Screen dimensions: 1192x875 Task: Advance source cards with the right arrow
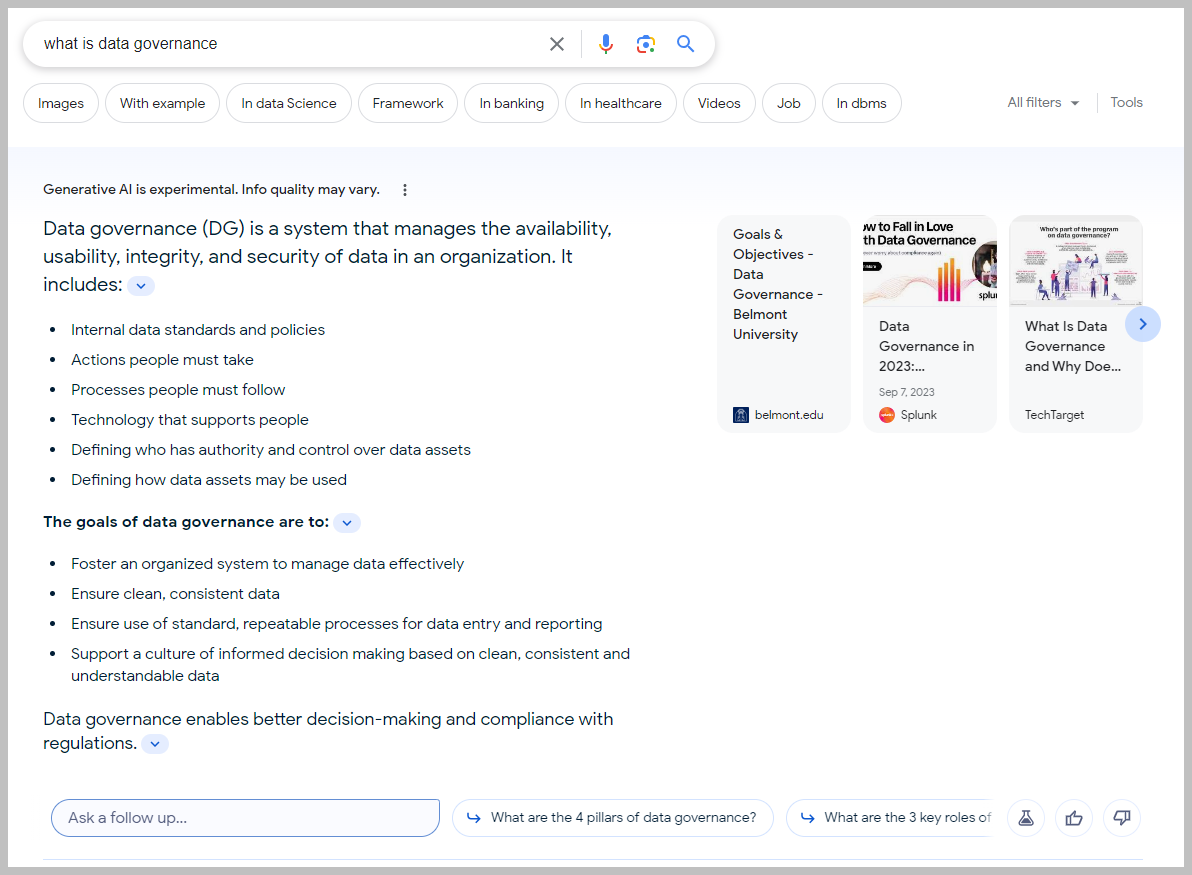[x=1143, y=324]
